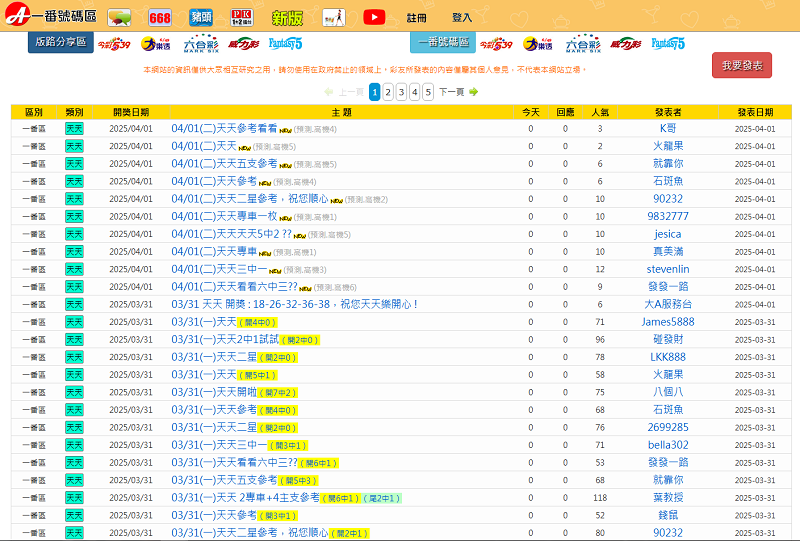Click the green chat bubble icon

point(119,17)
